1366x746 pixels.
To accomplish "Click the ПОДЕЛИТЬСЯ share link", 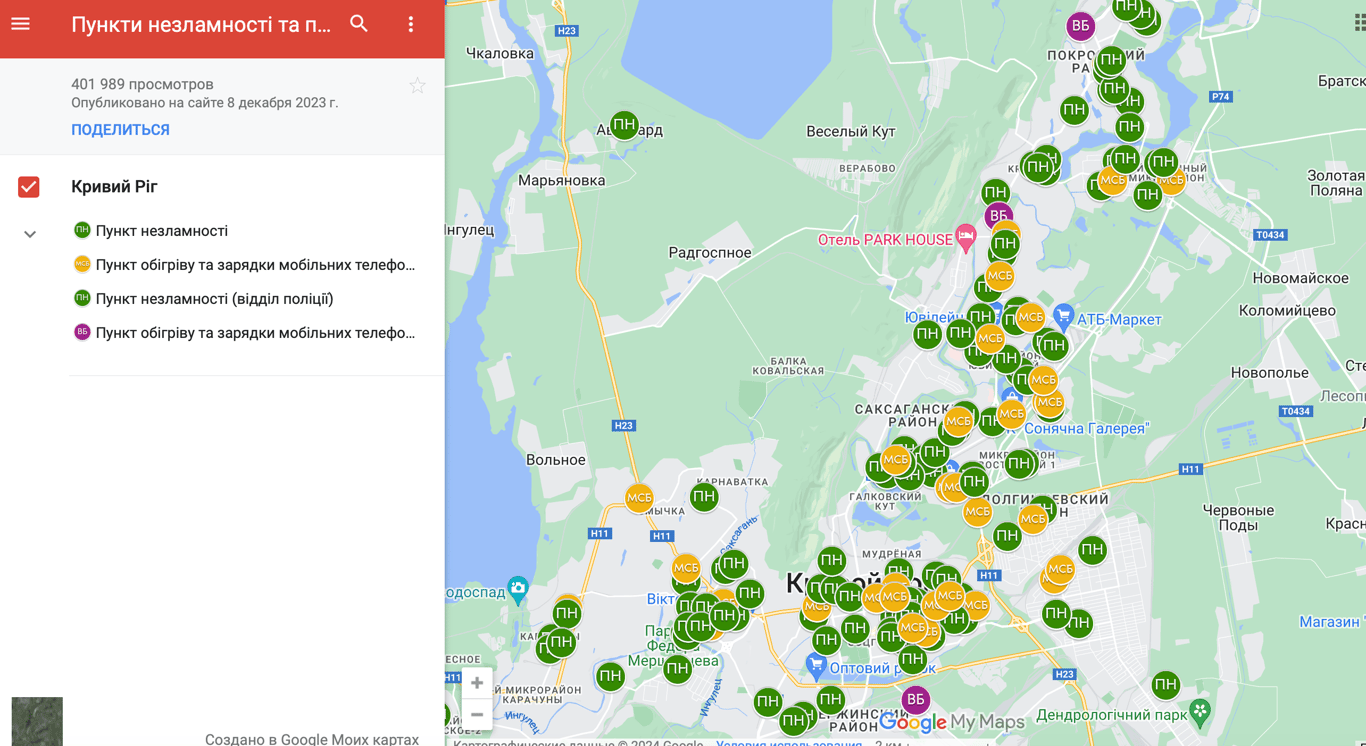I will 120,130.
